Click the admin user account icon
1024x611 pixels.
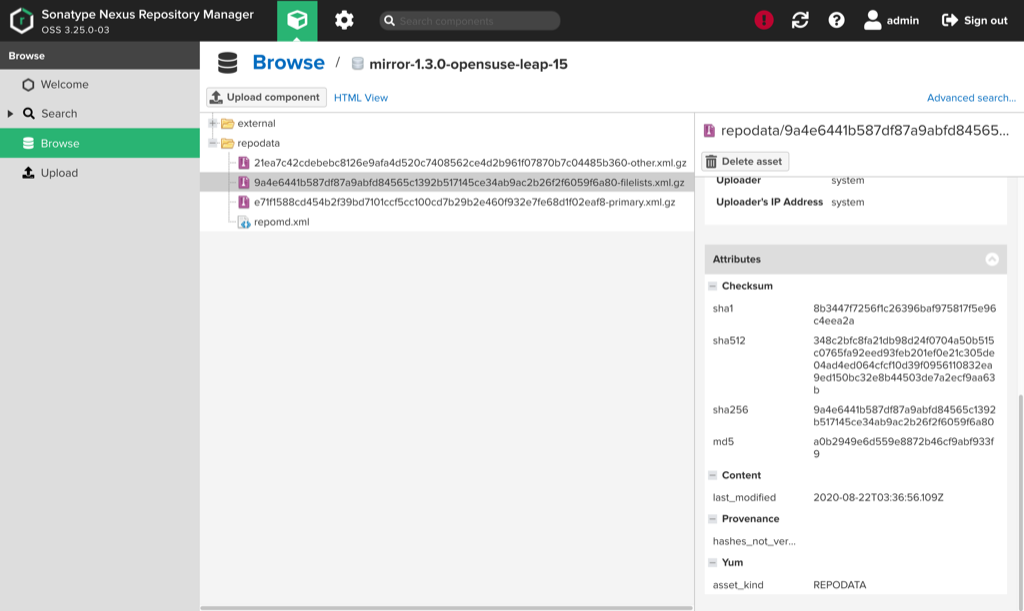tap(872, 20)
